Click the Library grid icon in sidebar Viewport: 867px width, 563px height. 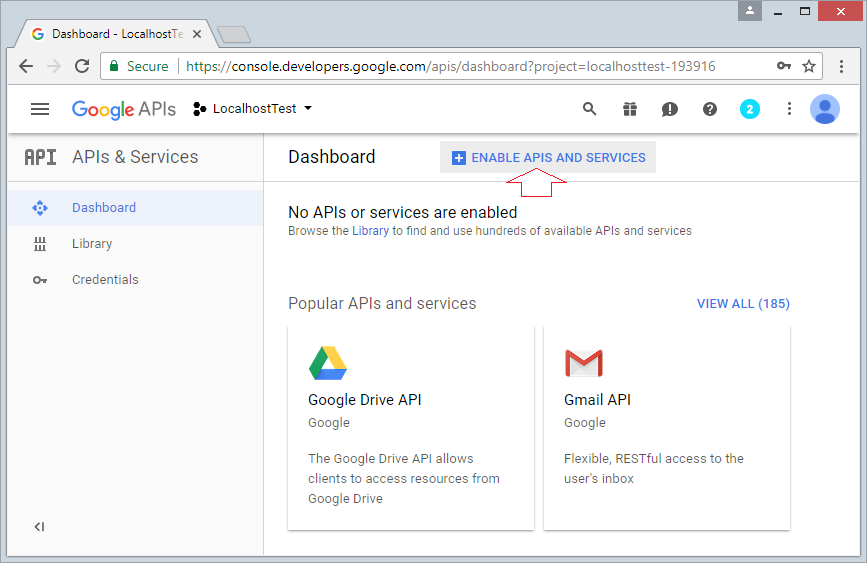(40, 244)
